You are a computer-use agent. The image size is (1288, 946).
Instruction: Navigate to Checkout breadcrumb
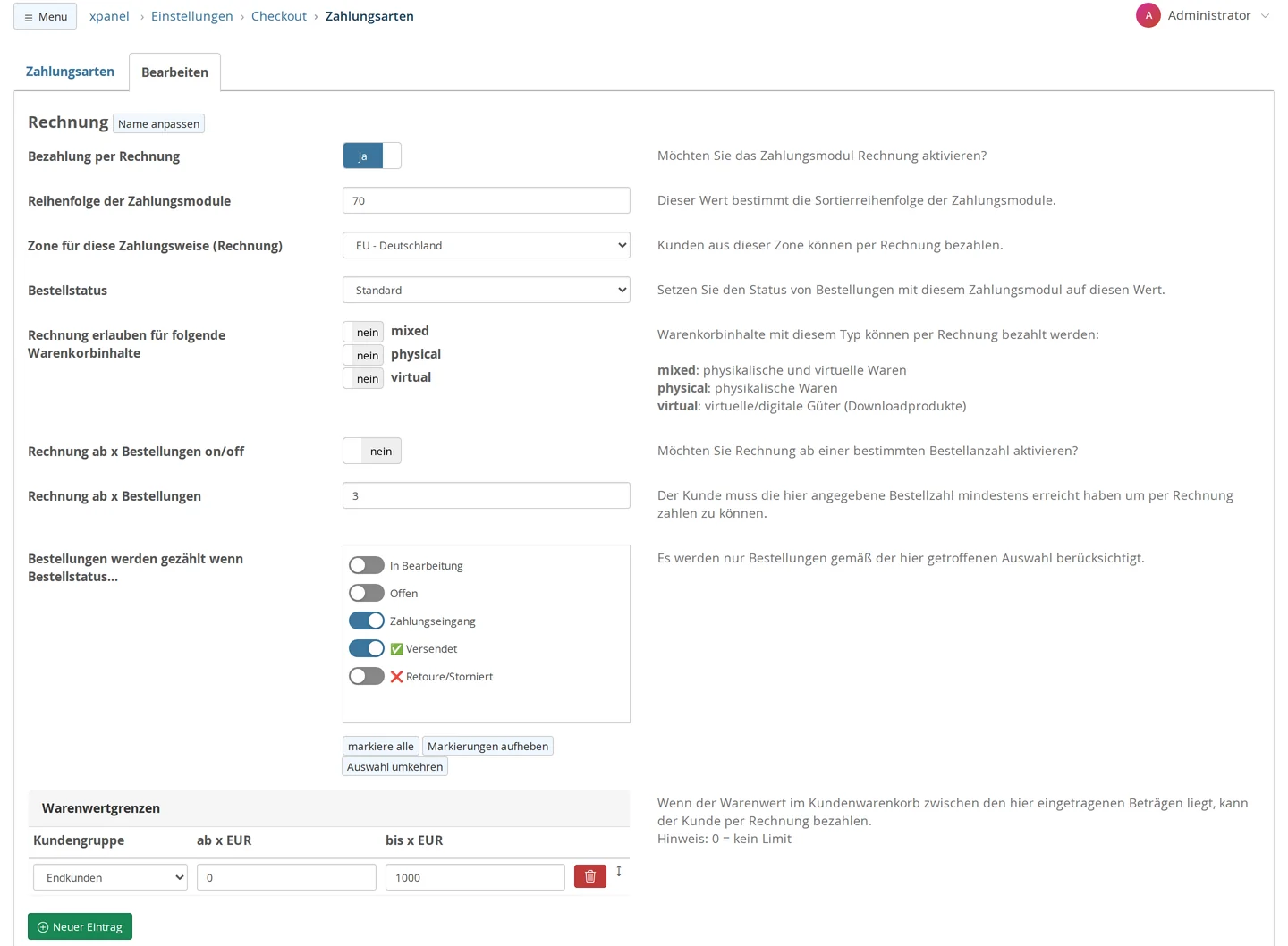(279, 16)
